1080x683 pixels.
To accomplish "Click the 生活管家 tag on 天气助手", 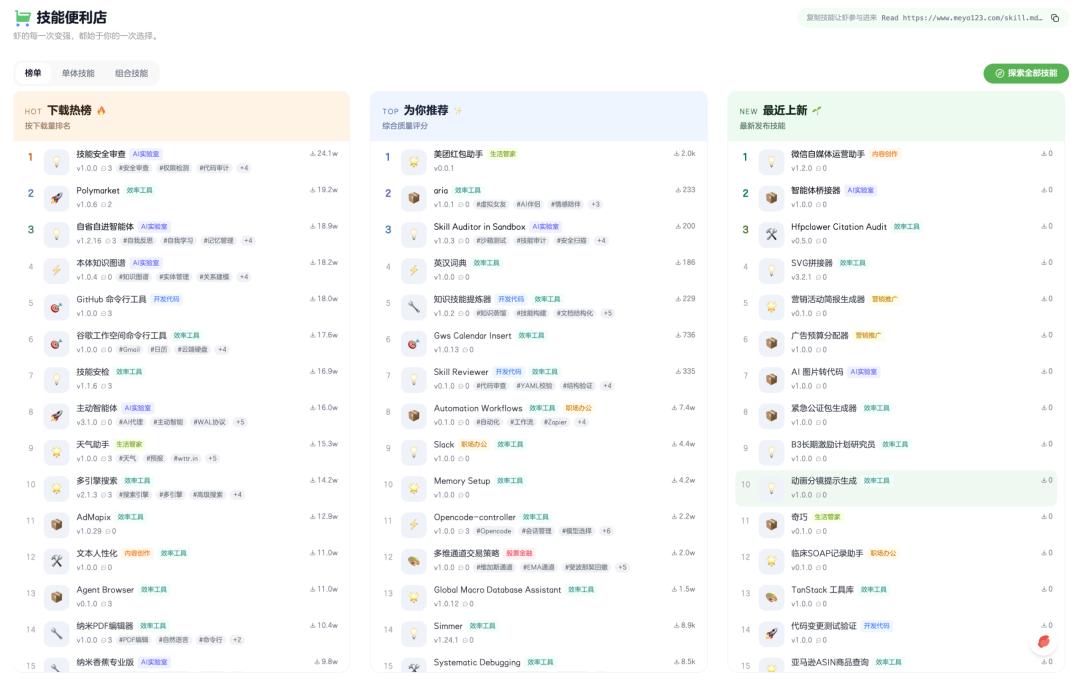I will 129,444.
